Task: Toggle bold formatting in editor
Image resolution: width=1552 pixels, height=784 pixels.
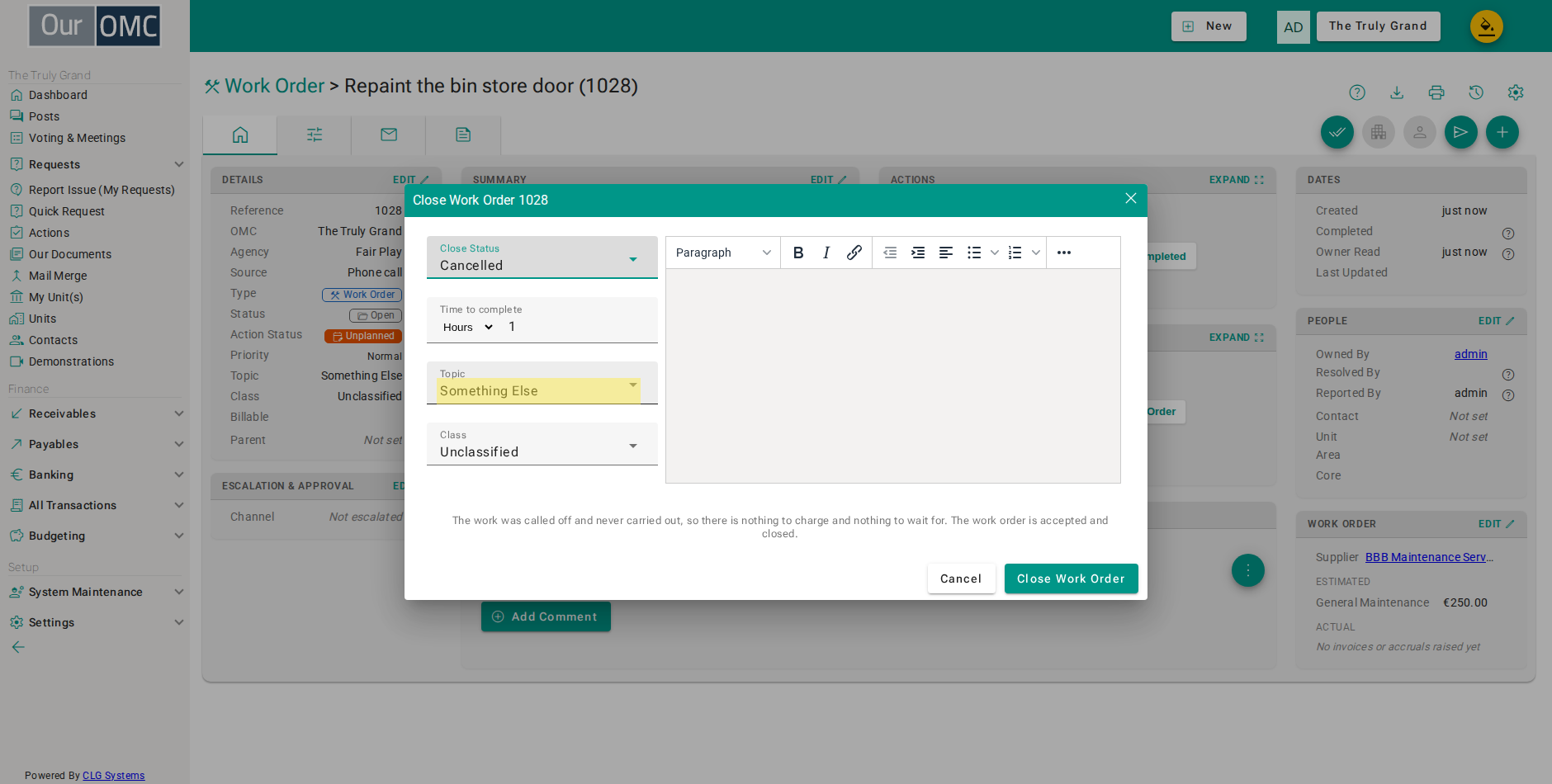Action: (x=798, y=253)
